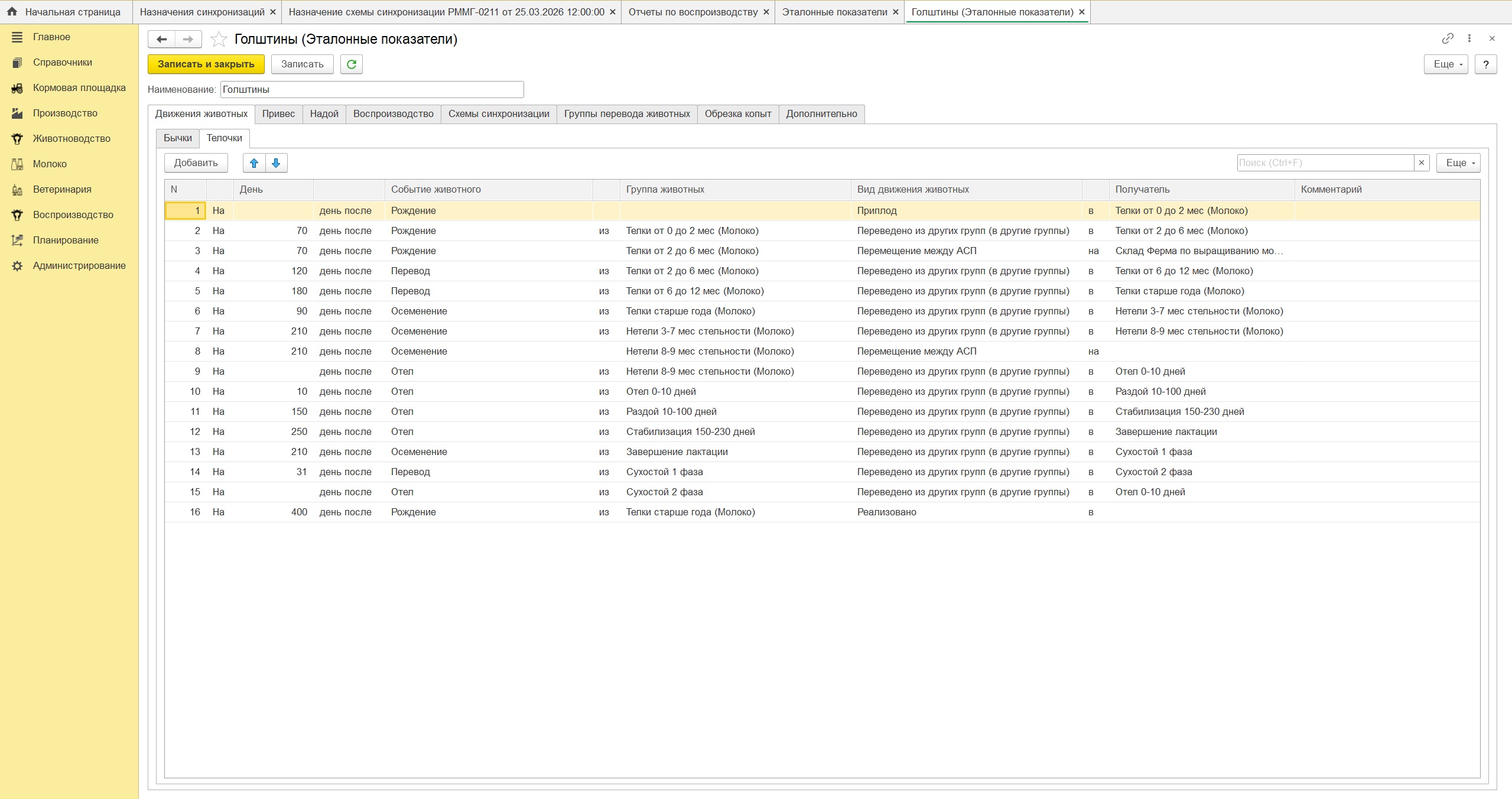Go to home page via house icon
The image size is (1512, 799).
pos(12,12)
